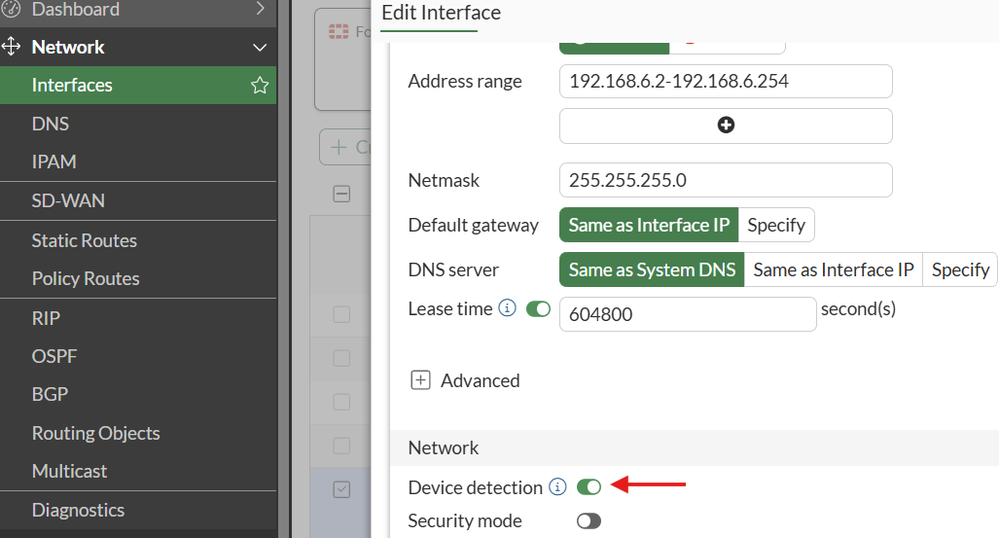The width and height of the screenshot is (999, 538).
Task: Open the SD-WAN menu item
Action: tap(68, 201)
